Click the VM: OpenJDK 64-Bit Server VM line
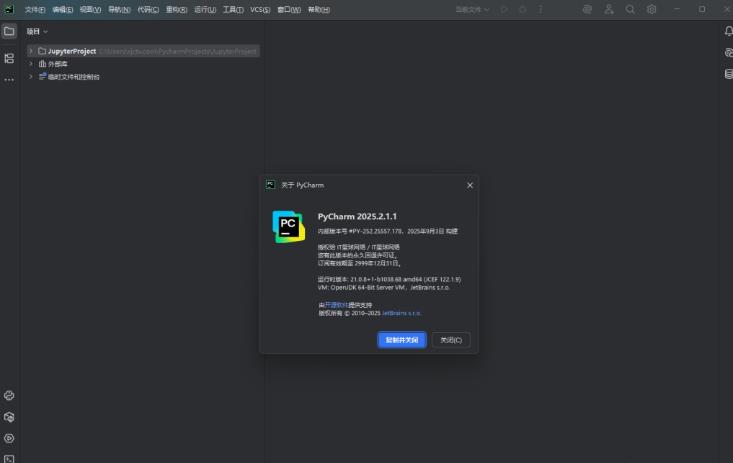733x463 pixels. (x=383, y=287)
